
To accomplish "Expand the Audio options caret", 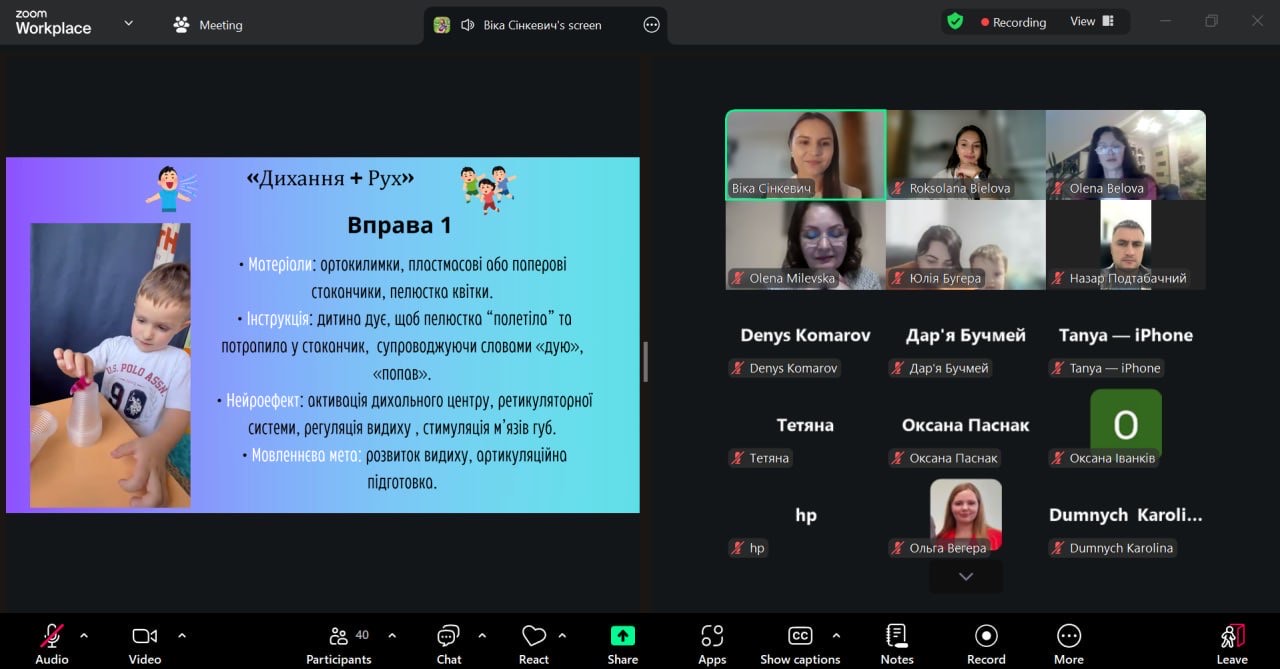I will (84, 635).
